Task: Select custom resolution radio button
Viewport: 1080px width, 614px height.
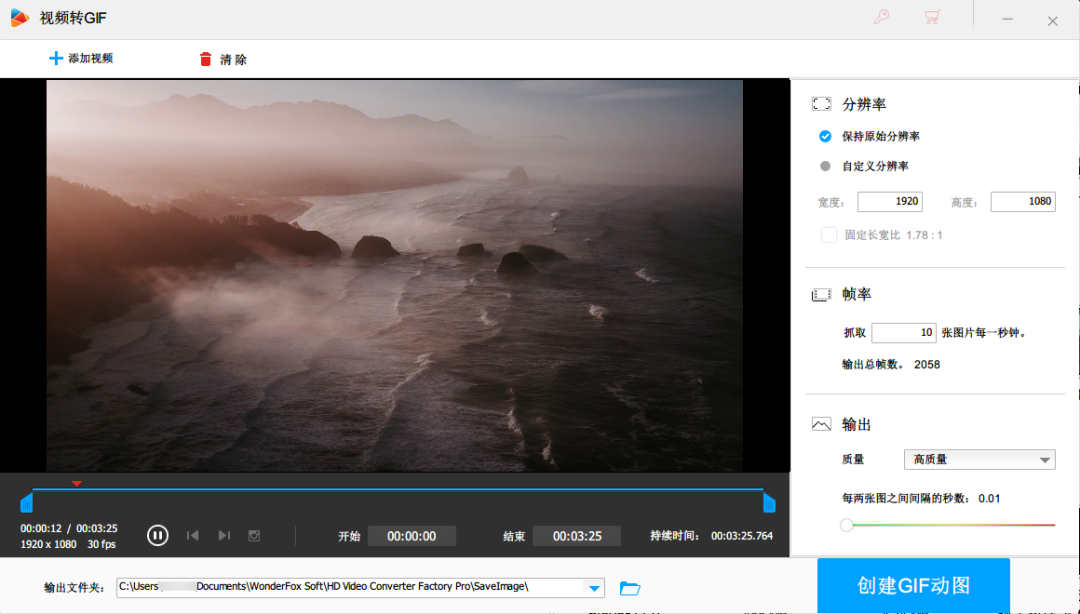Action: 825,166
